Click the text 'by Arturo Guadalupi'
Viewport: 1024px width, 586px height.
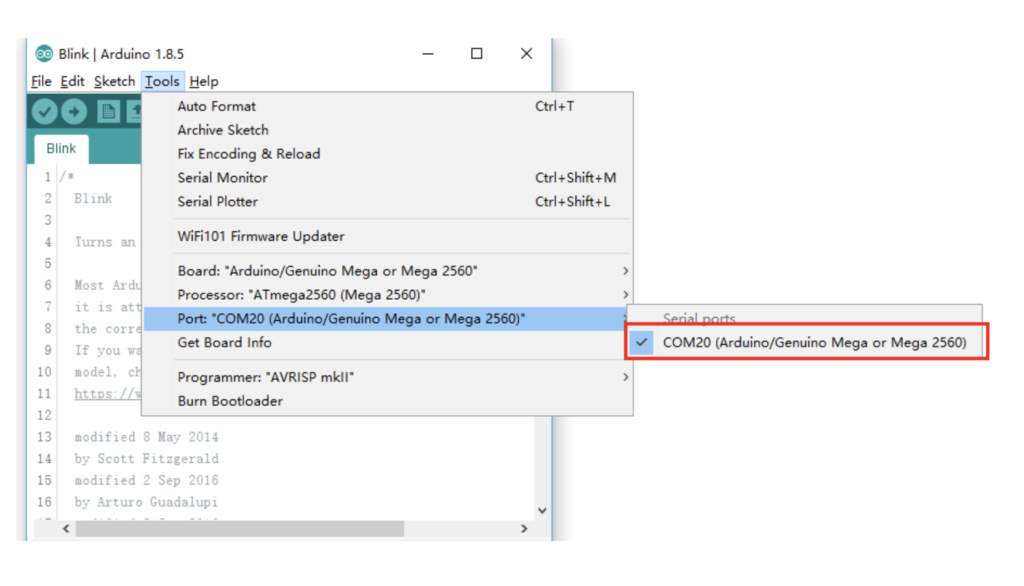[x=146, y=502]
